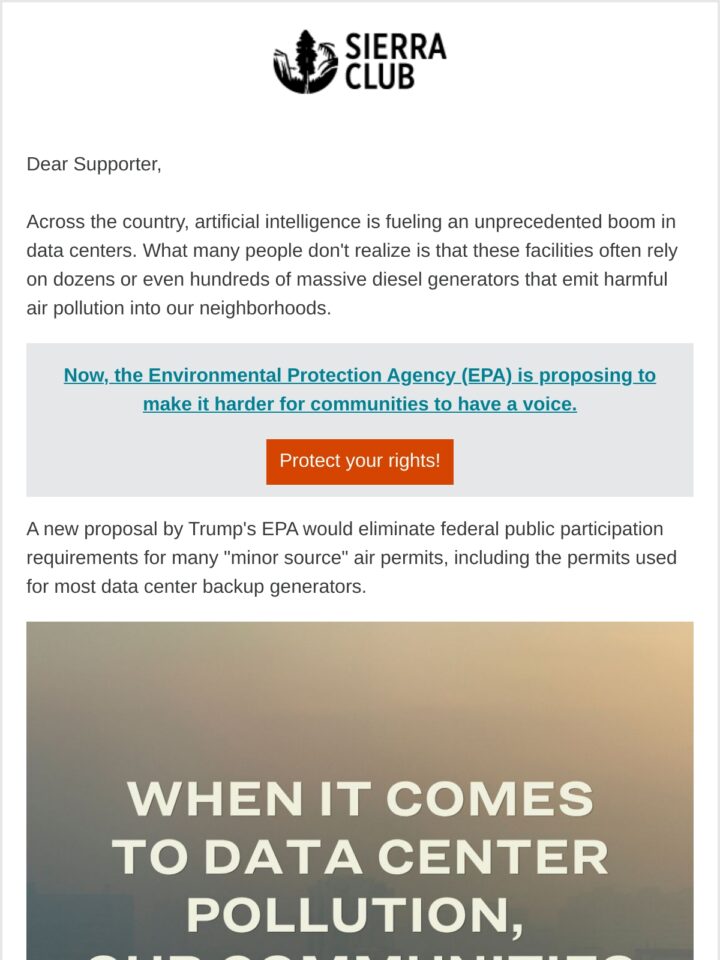720x960 pixels.
Task: Click the 'massive diesel generators' sentence line
Action: click(x=347, y=279)
